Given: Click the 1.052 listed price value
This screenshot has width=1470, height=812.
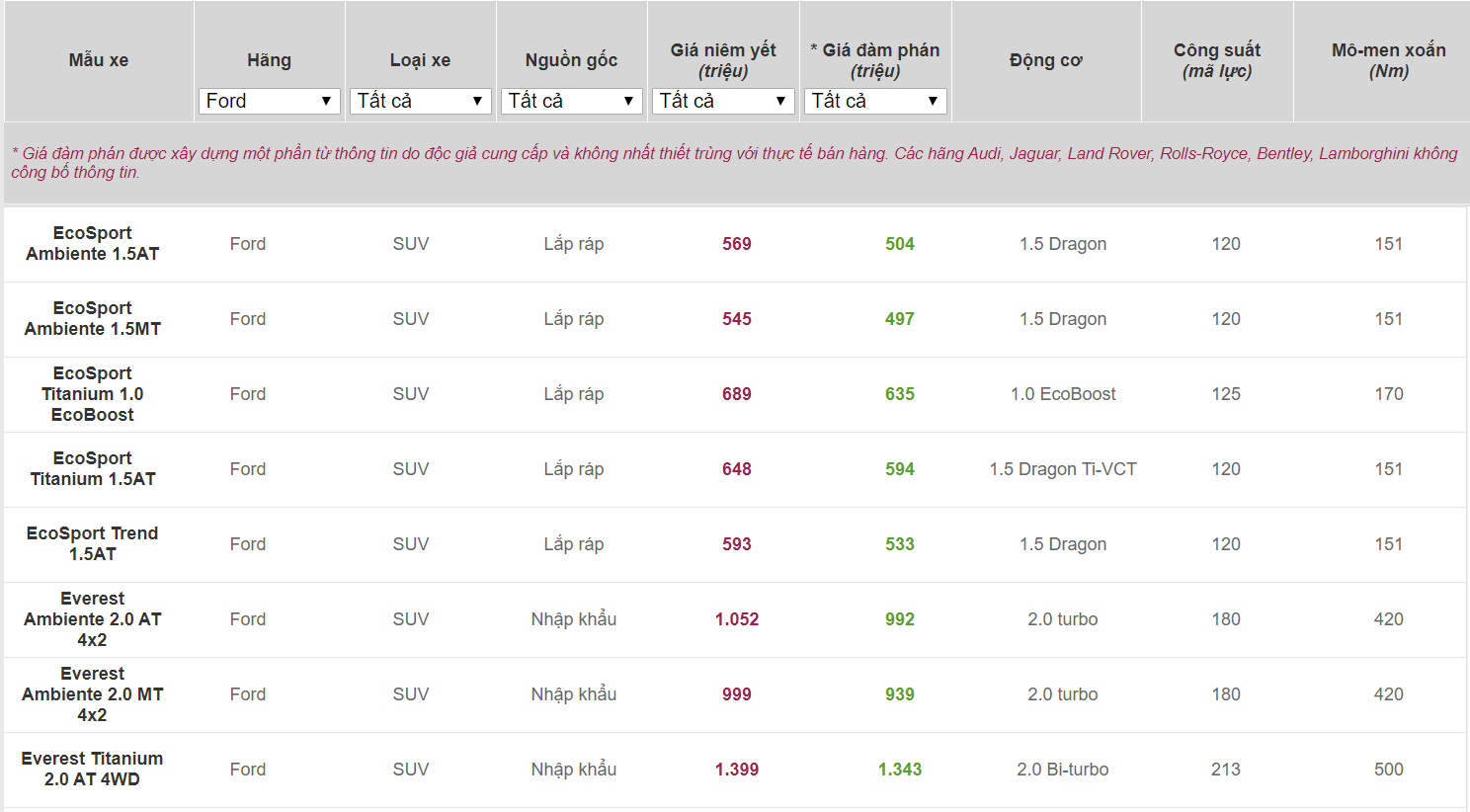Looking at the screenshot, I should (x=737, y=619).
